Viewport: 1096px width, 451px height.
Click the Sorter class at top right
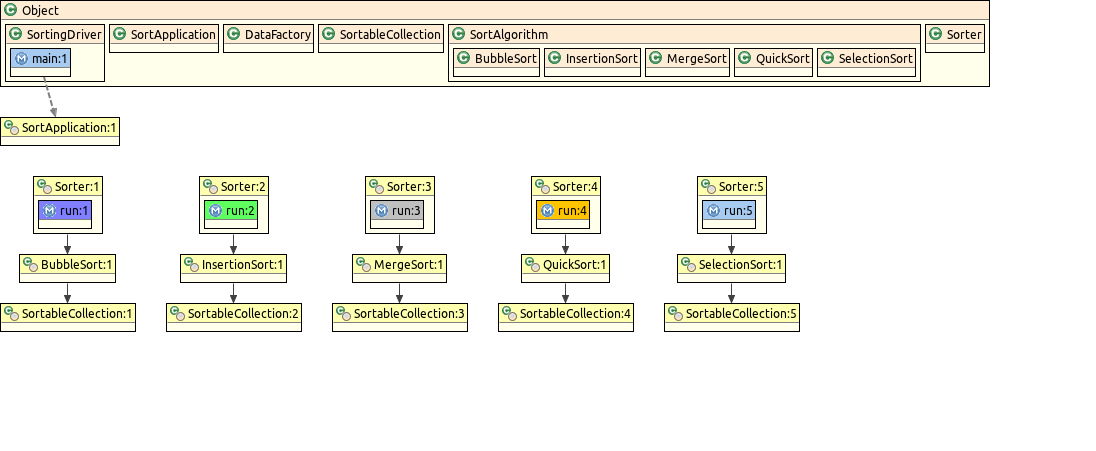tap(955, 34)
